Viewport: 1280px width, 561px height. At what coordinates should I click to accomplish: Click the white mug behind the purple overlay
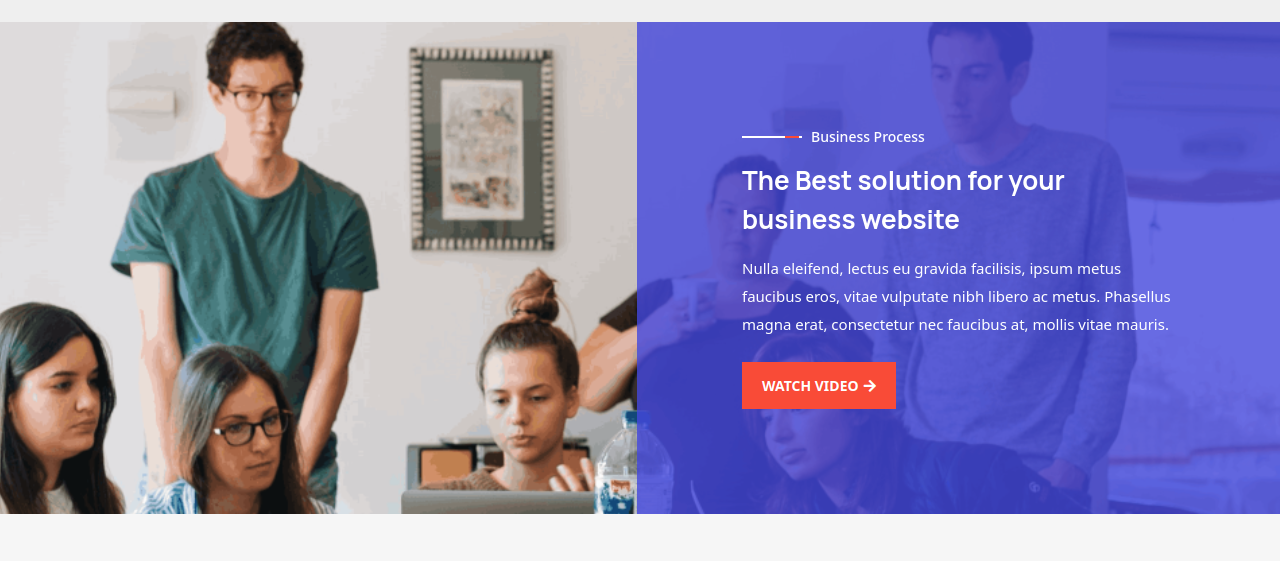click(x=695, y=302)
